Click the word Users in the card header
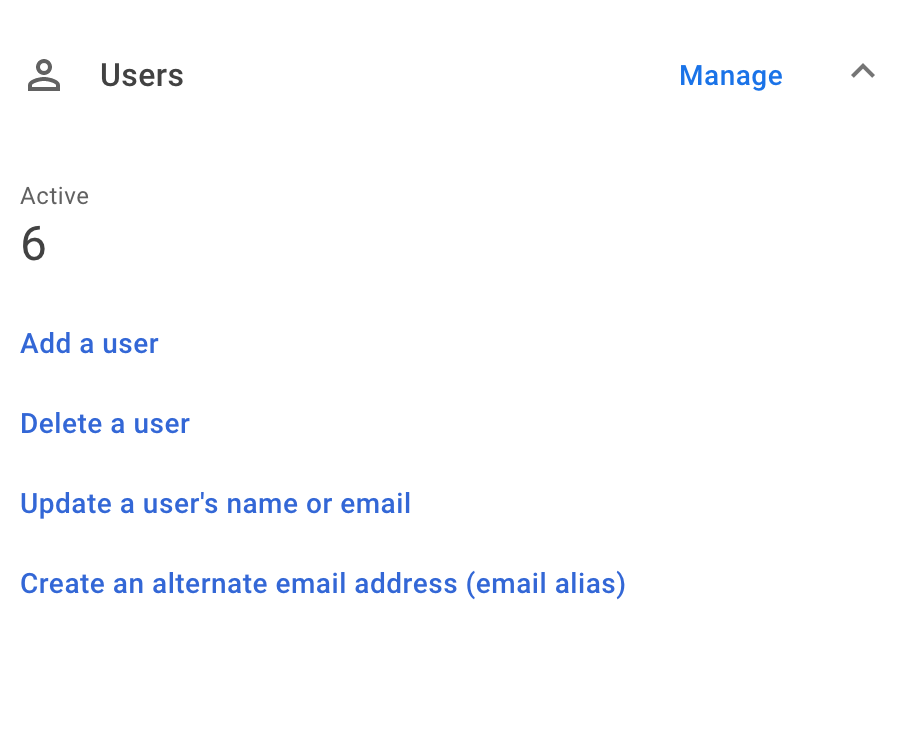Image resolution: width=904 pixels, height=752 pixels. click(142, 76)
